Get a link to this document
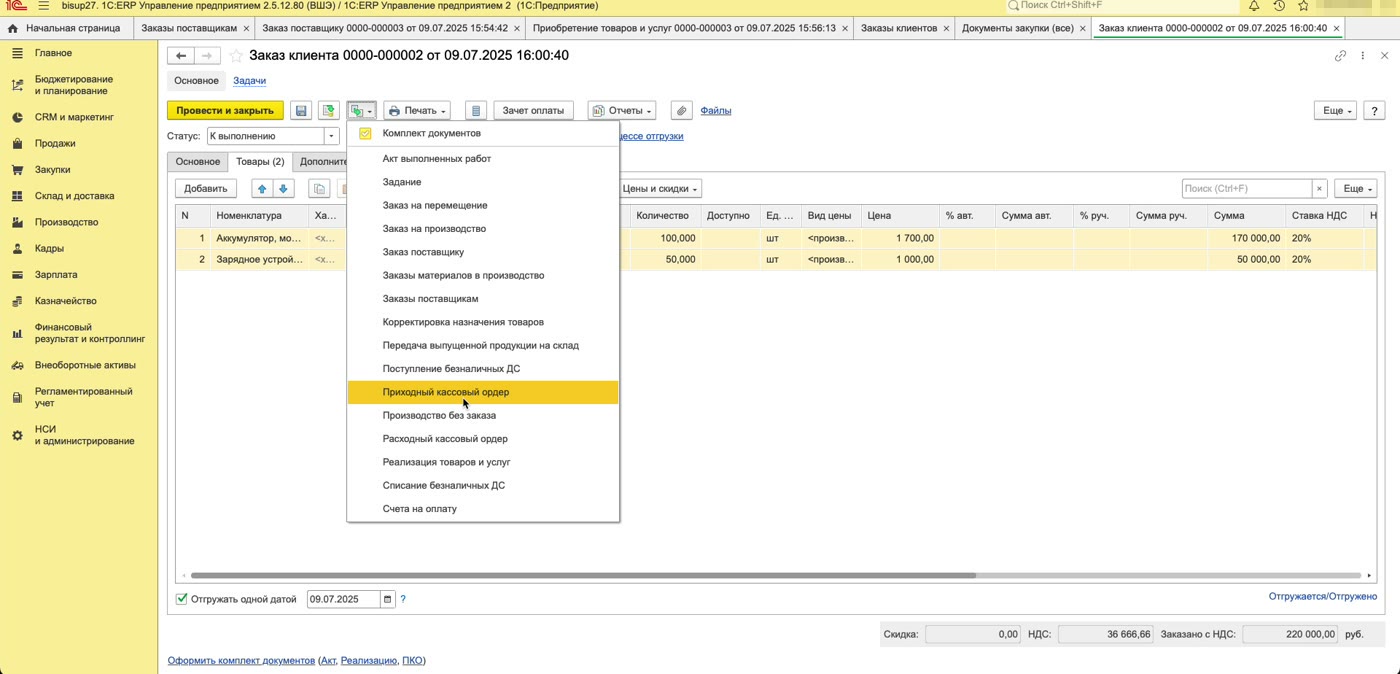 pyautogui.click(x=1341, y=56)
